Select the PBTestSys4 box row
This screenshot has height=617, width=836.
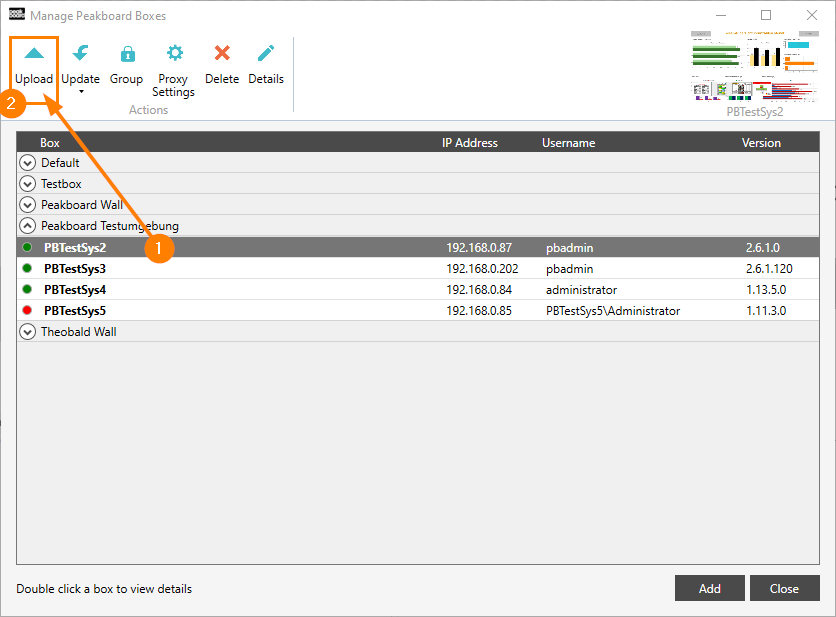tap(418, 290)
